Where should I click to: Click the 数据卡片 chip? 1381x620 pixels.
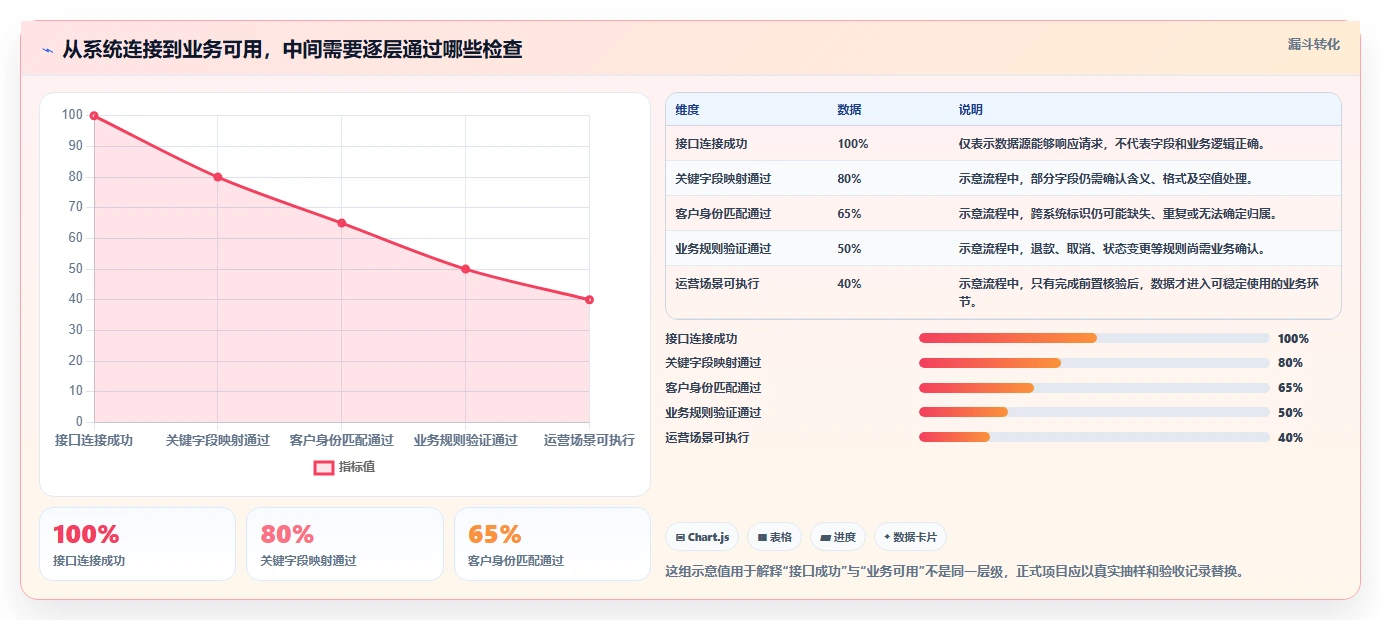[x=910, y=537]
